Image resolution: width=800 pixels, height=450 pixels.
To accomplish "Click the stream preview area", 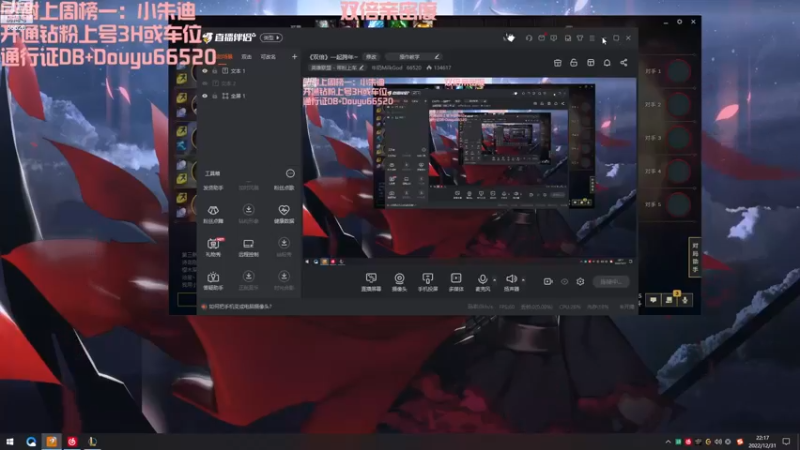I will coord(469,171).
